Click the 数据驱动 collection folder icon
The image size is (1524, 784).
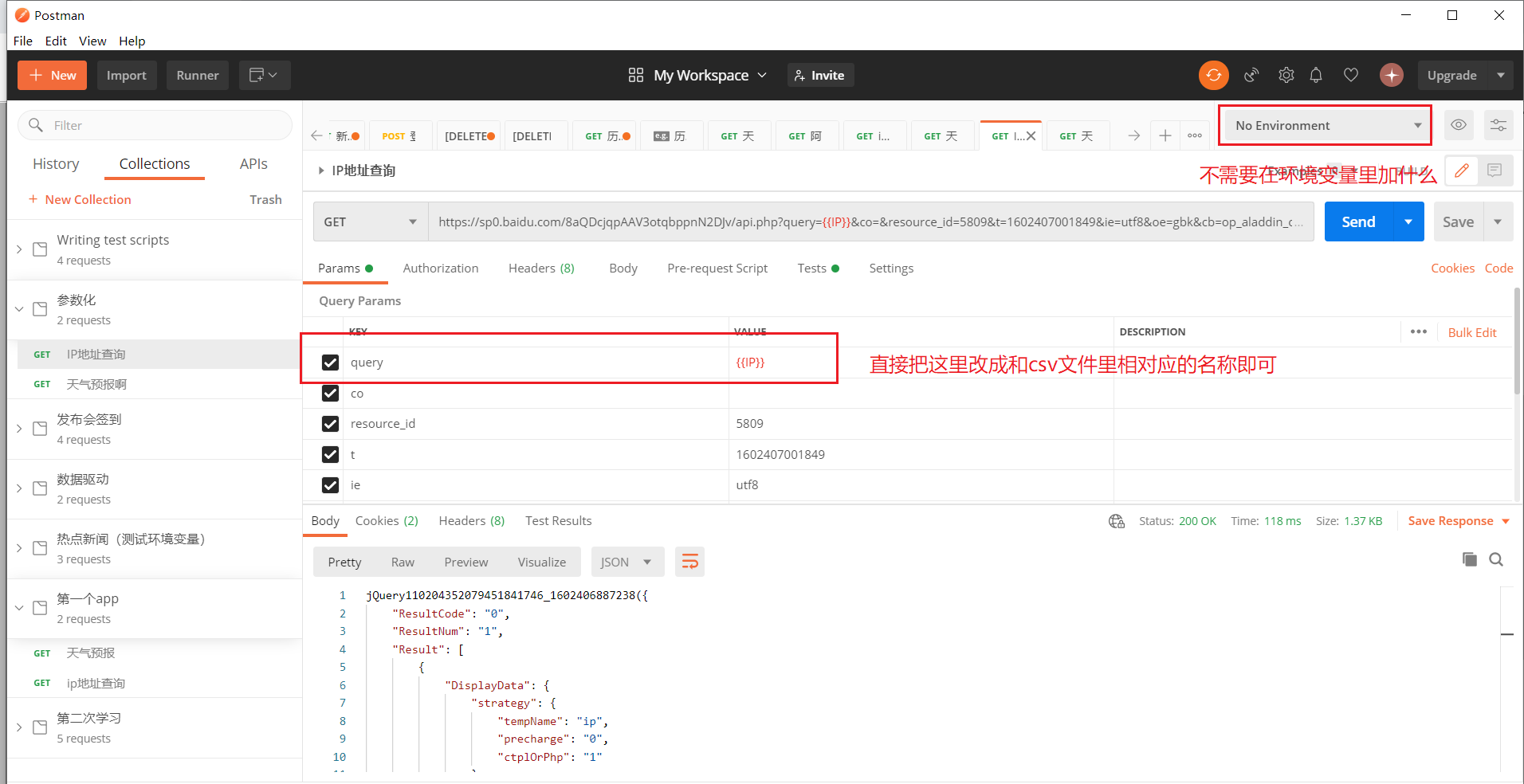(x=40, y=488)
